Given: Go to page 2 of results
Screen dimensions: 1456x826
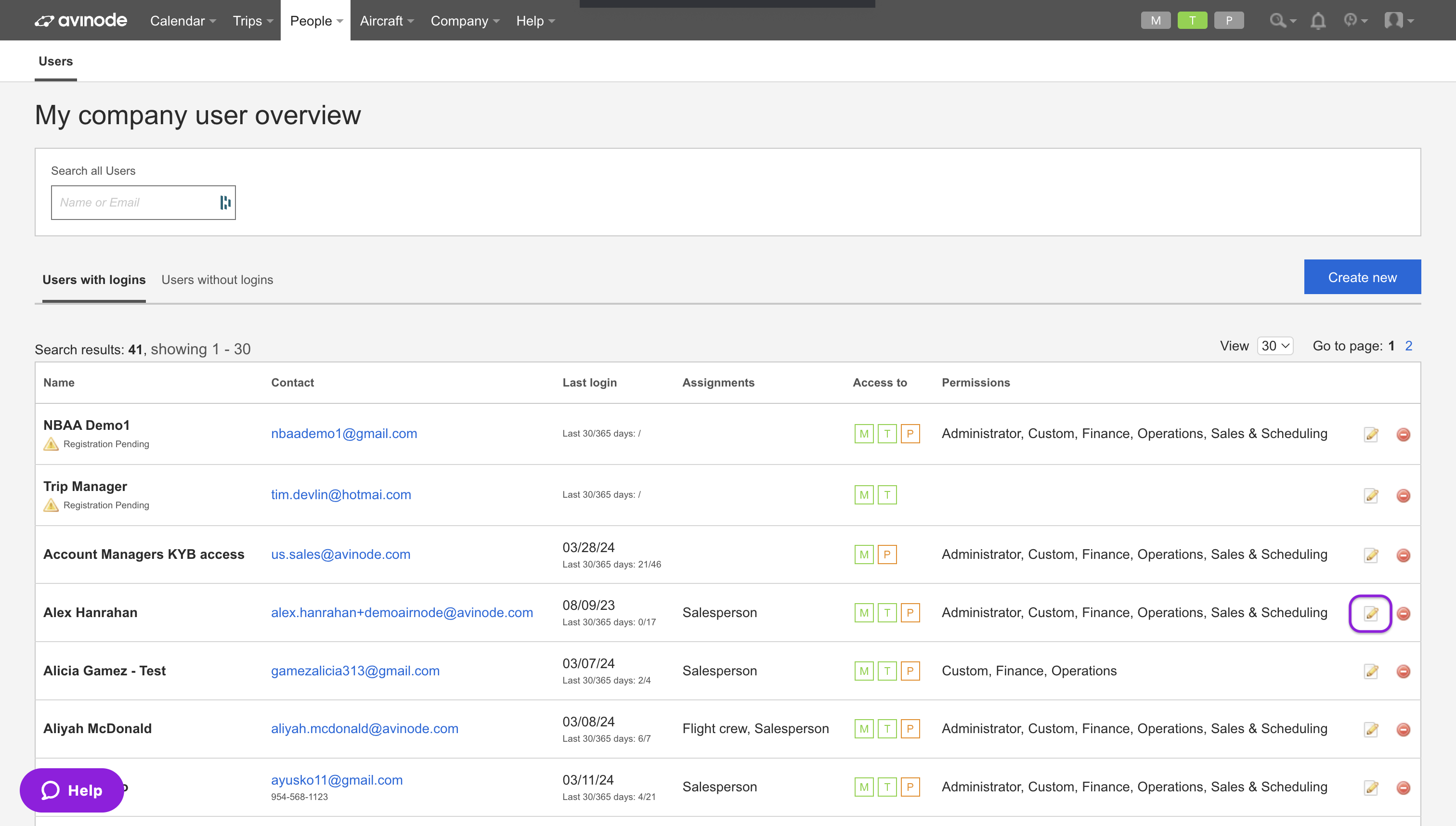Looking at the screenshot, I should (1408, 346).
